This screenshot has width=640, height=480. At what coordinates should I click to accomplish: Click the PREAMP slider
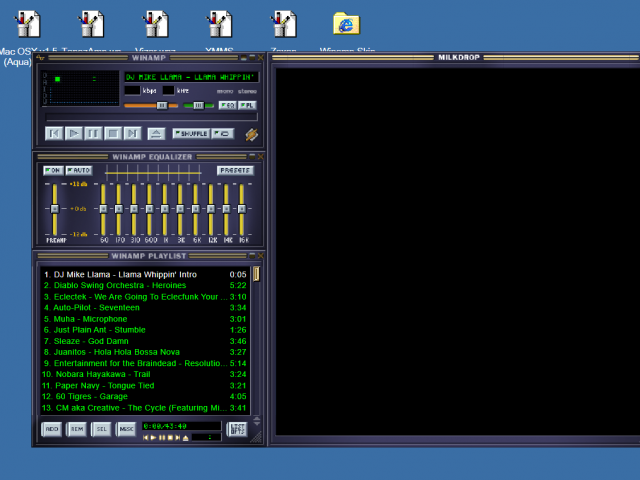(55, 209)
